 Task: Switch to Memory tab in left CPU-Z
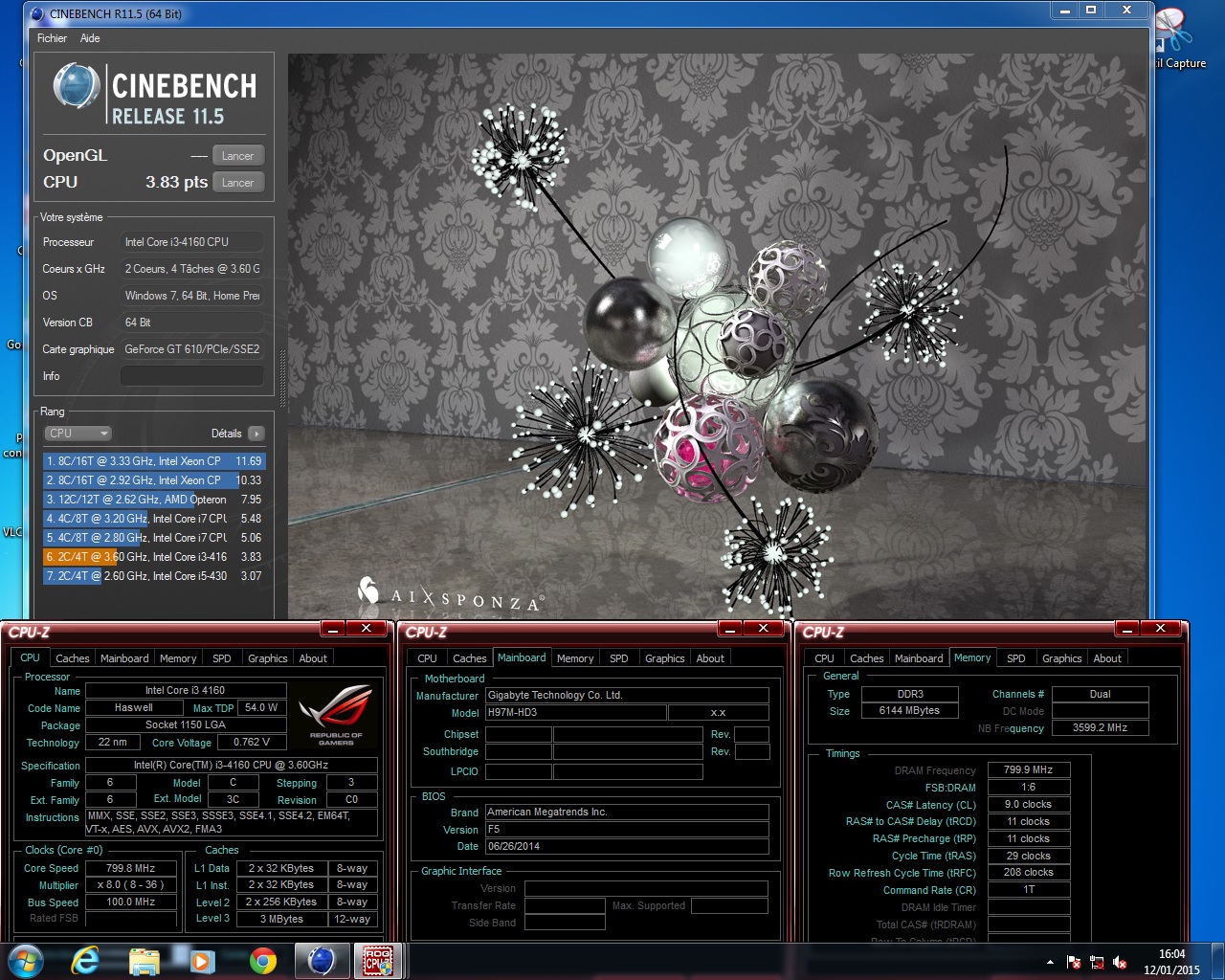178,658
